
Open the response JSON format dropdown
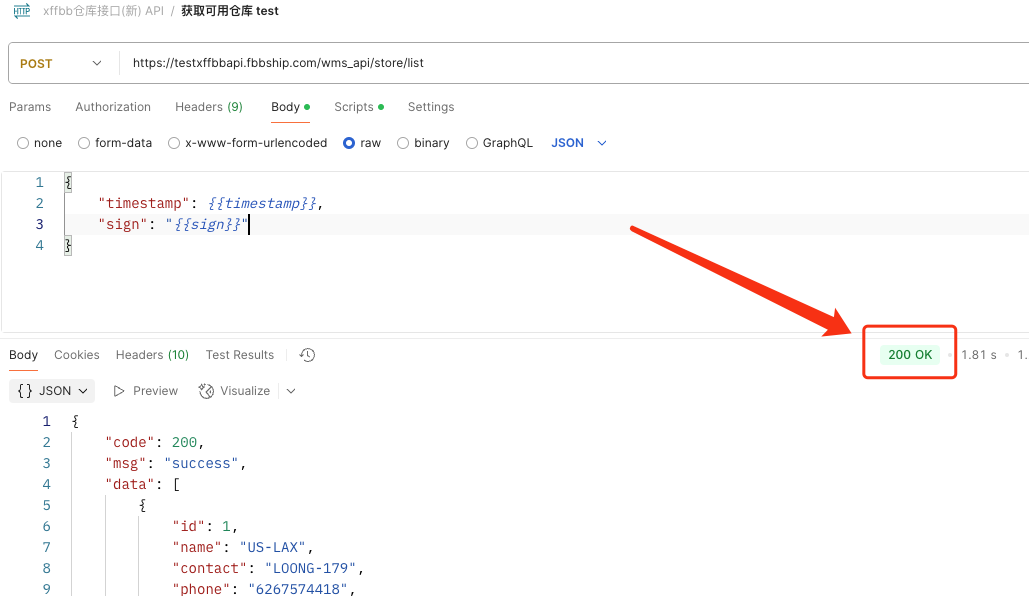click(x=52, y=391)
